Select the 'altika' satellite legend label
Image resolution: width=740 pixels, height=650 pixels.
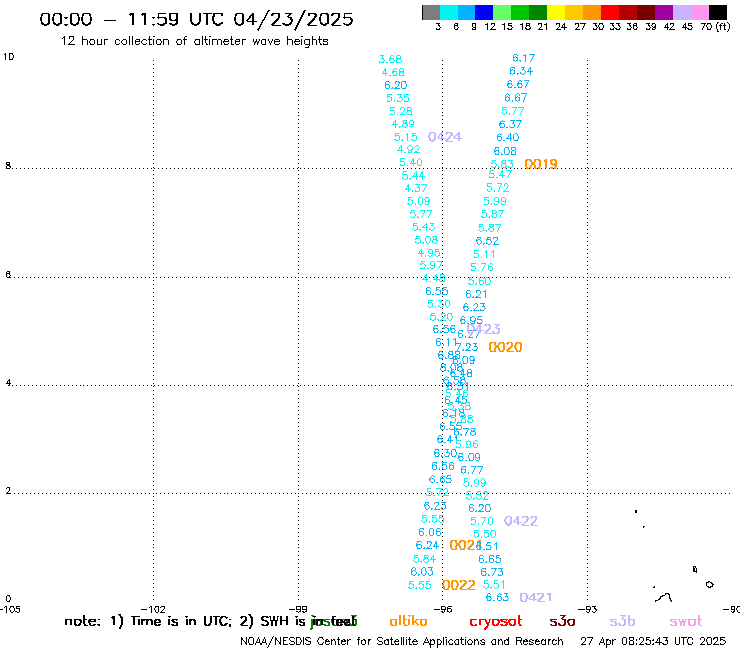click(408, 621)
